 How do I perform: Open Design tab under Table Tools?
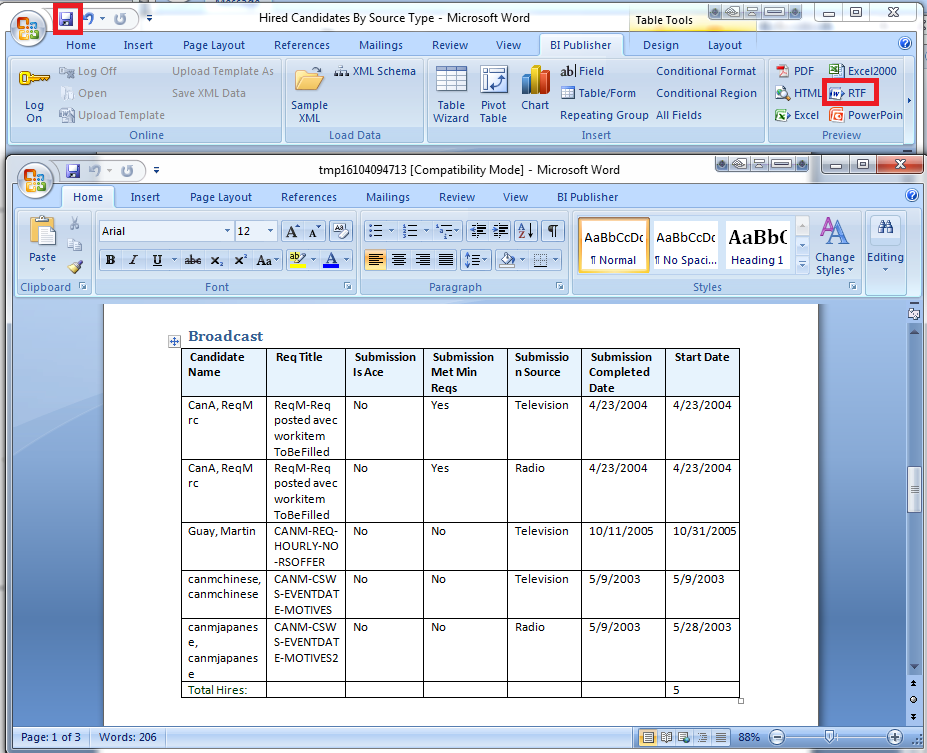(x=660, y=46)
